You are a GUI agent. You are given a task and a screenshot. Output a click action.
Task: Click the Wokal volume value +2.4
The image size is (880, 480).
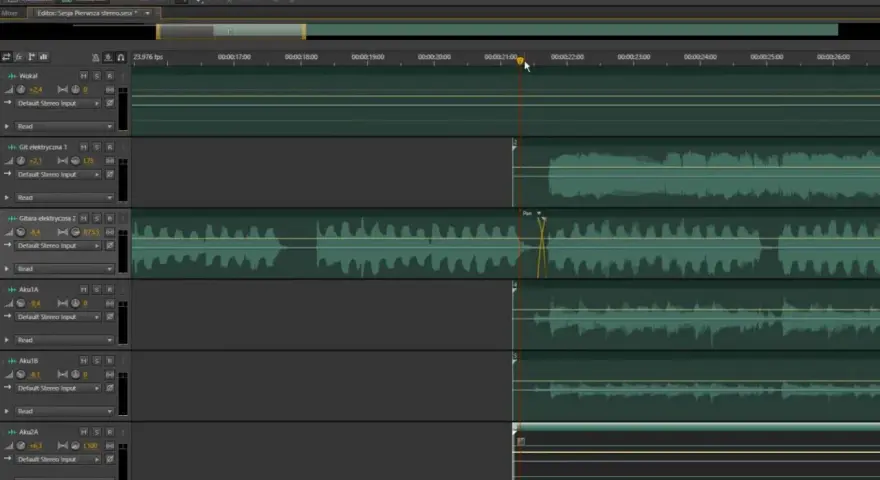coord(36,90)
